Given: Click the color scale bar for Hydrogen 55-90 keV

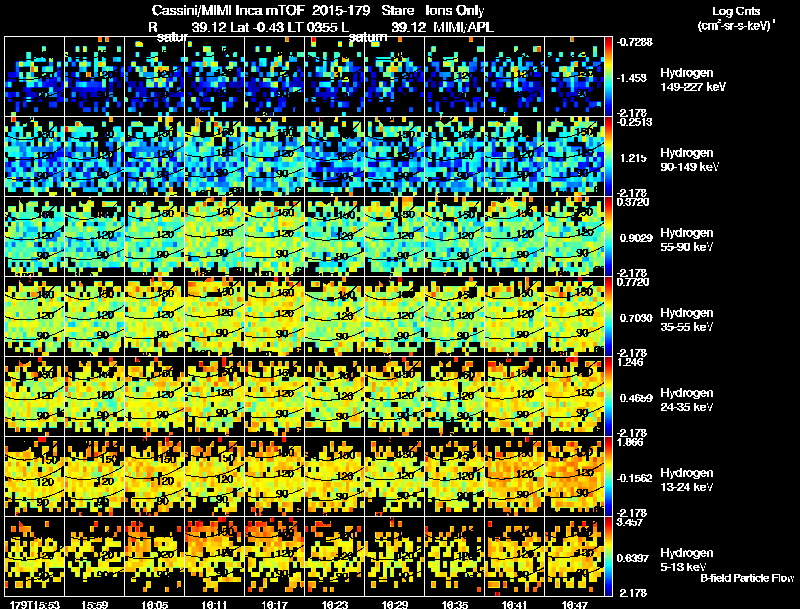Looking at the screenshot, I should coord(608,237).
